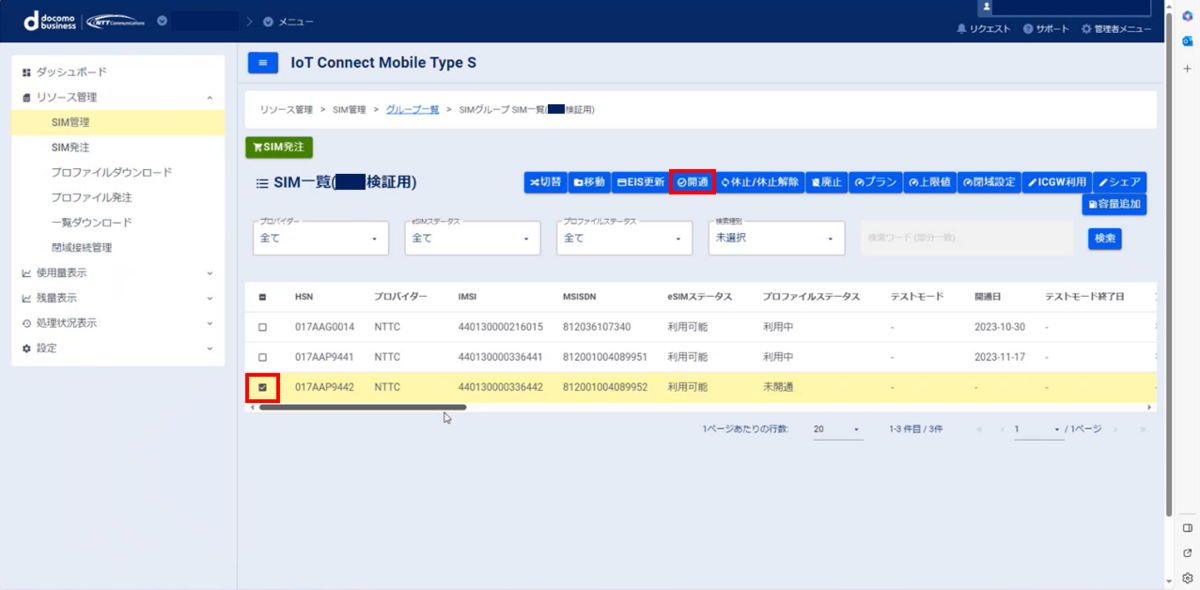
Task: Click the シェア toolbar button
Action: tap(1119, 182)
